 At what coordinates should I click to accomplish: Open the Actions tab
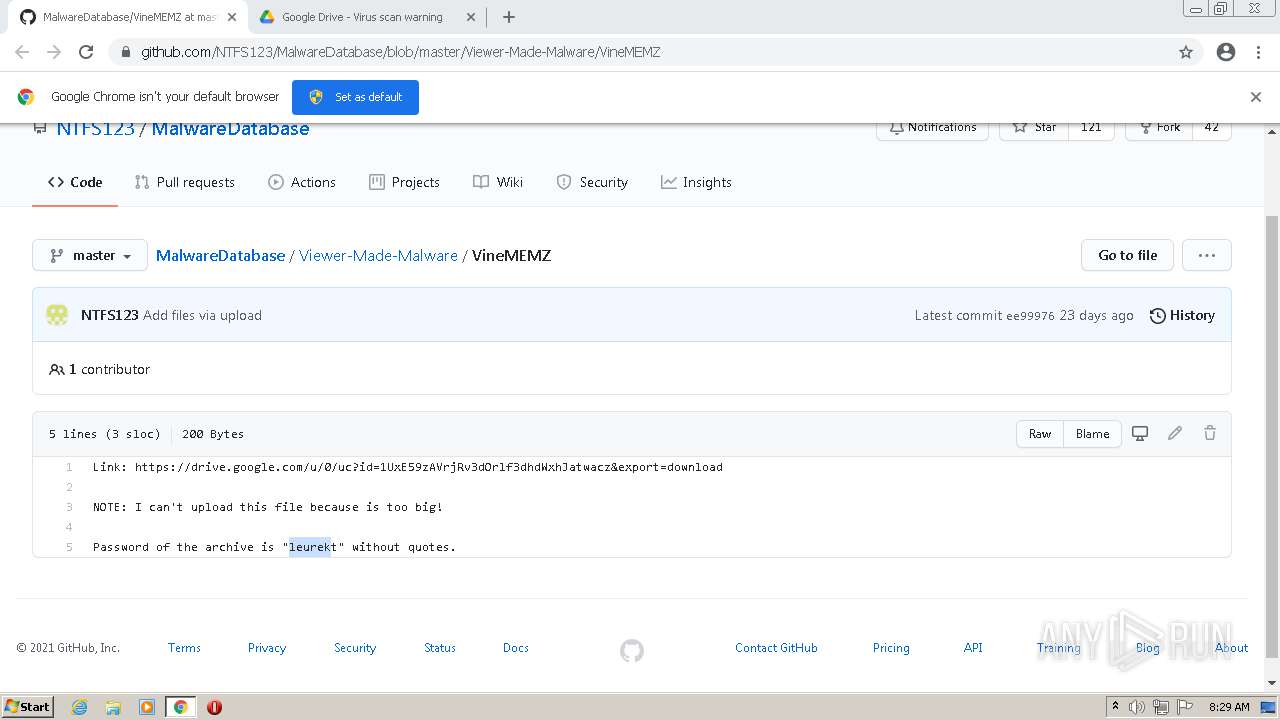[x=302, y=182]
